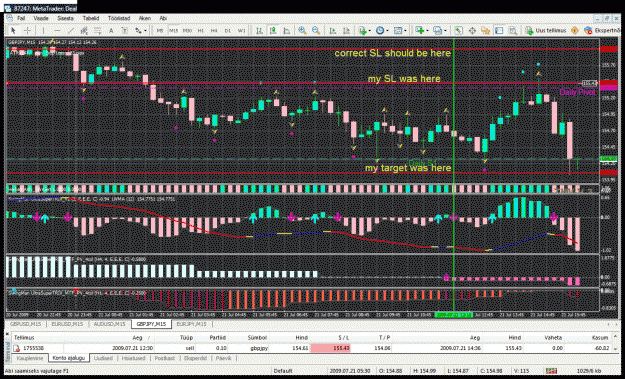Select the trendline drawing tool
The height and width of the screenshot is (379, 625).
pos(71,31)
